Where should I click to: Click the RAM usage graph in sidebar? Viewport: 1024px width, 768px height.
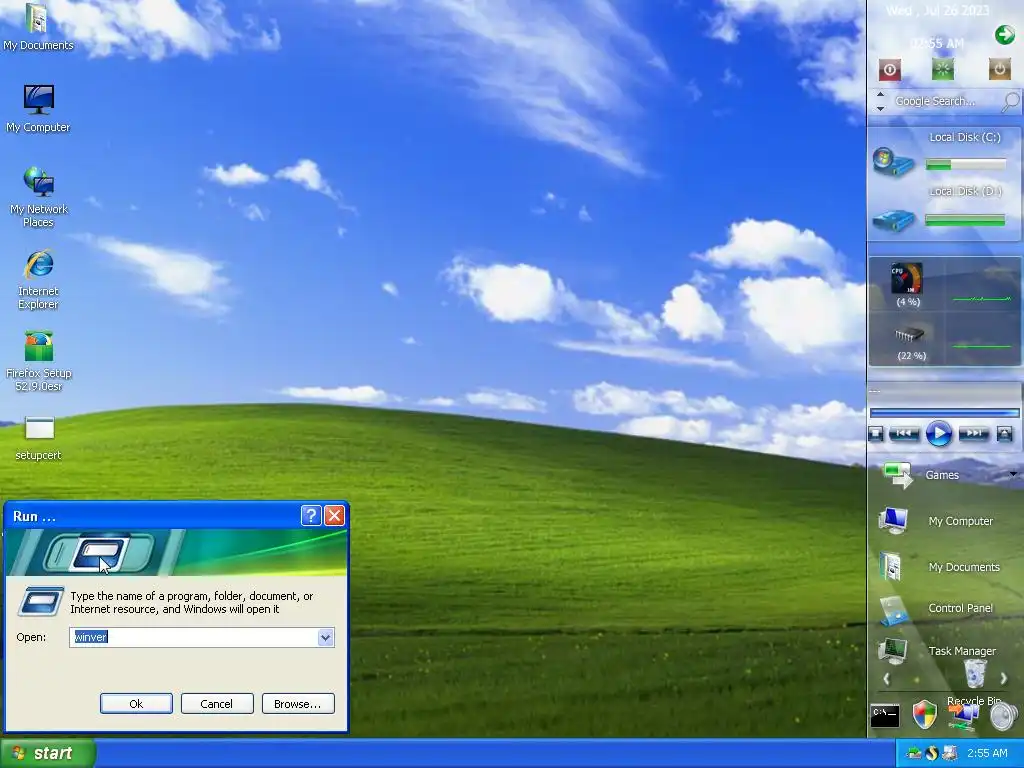pyautogui.click(x=982, y=346)
